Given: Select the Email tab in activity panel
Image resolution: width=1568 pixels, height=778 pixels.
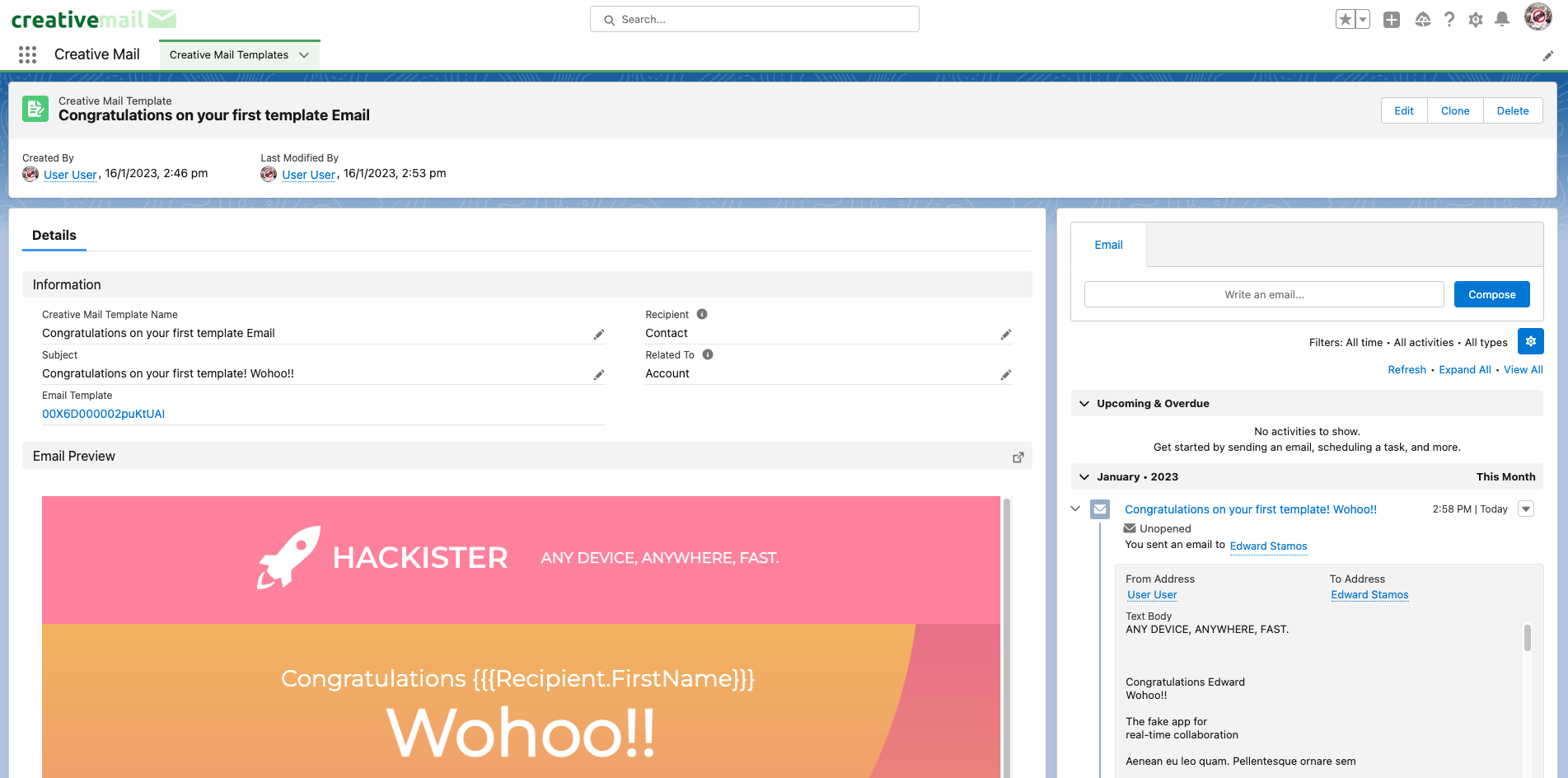Looking at the screenshot, I should pyautogui.click(x=1108, y=245).
